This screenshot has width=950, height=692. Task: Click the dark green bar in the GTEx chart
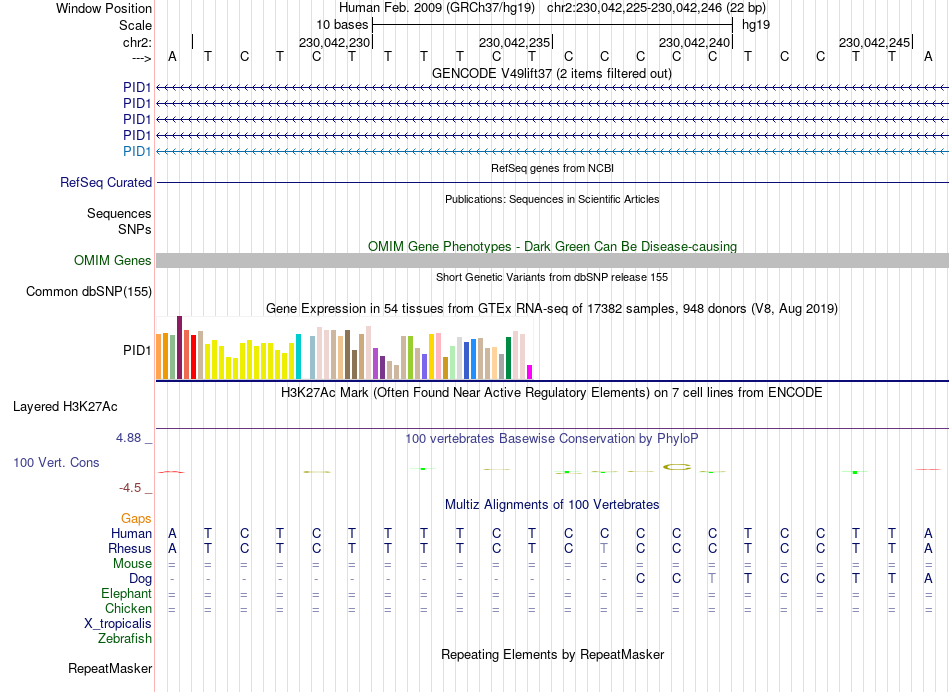coord(508,358)
